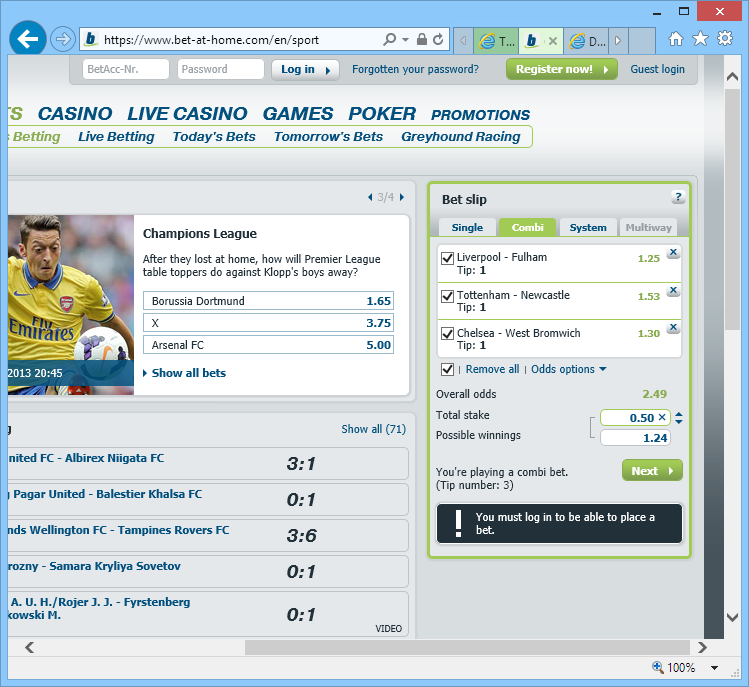Toggle the select-all checkbox beside Remove all
Image resolution: width=749 pixels, height=687 pixels.
point(447,369)
